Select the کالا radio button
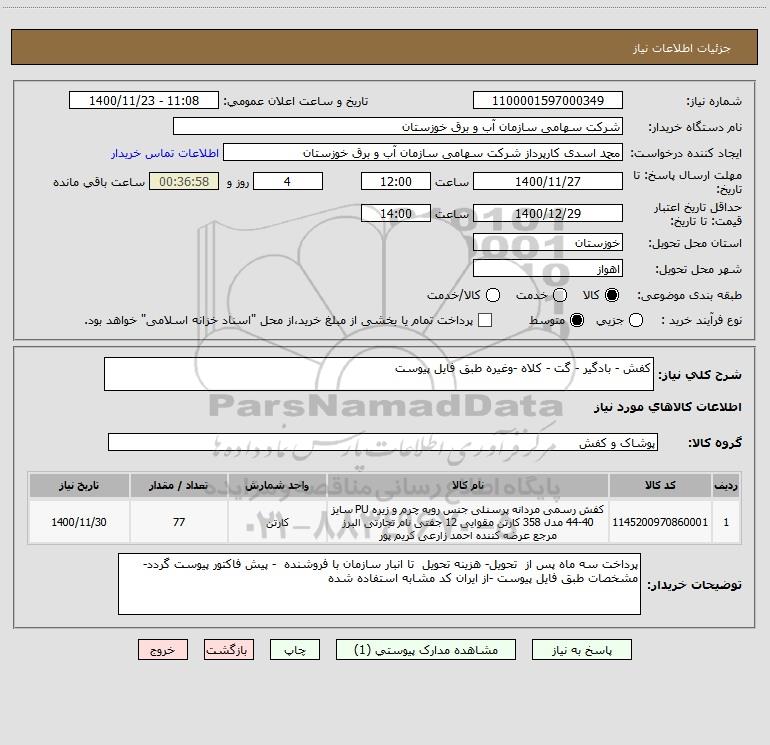This screenshot has width=770, height=745. click(x=612, y=295)
